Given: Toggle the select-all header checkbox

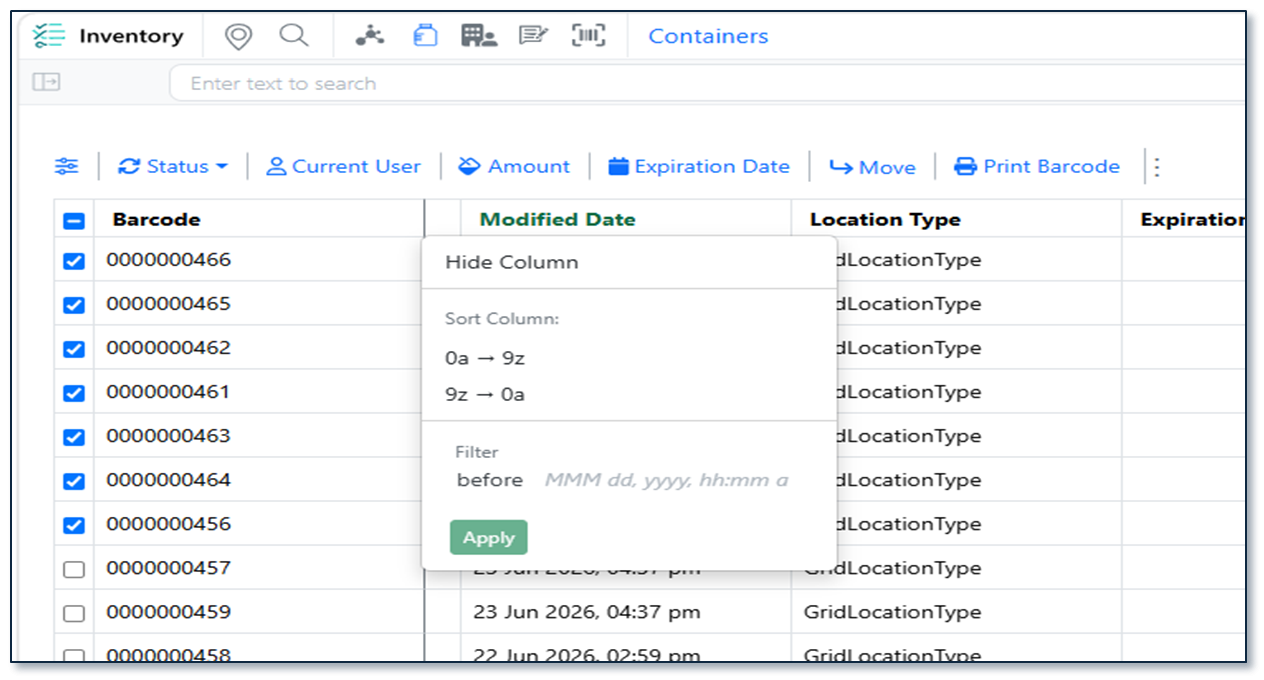Looking at the screenshot, I should [x=74, y=221].
